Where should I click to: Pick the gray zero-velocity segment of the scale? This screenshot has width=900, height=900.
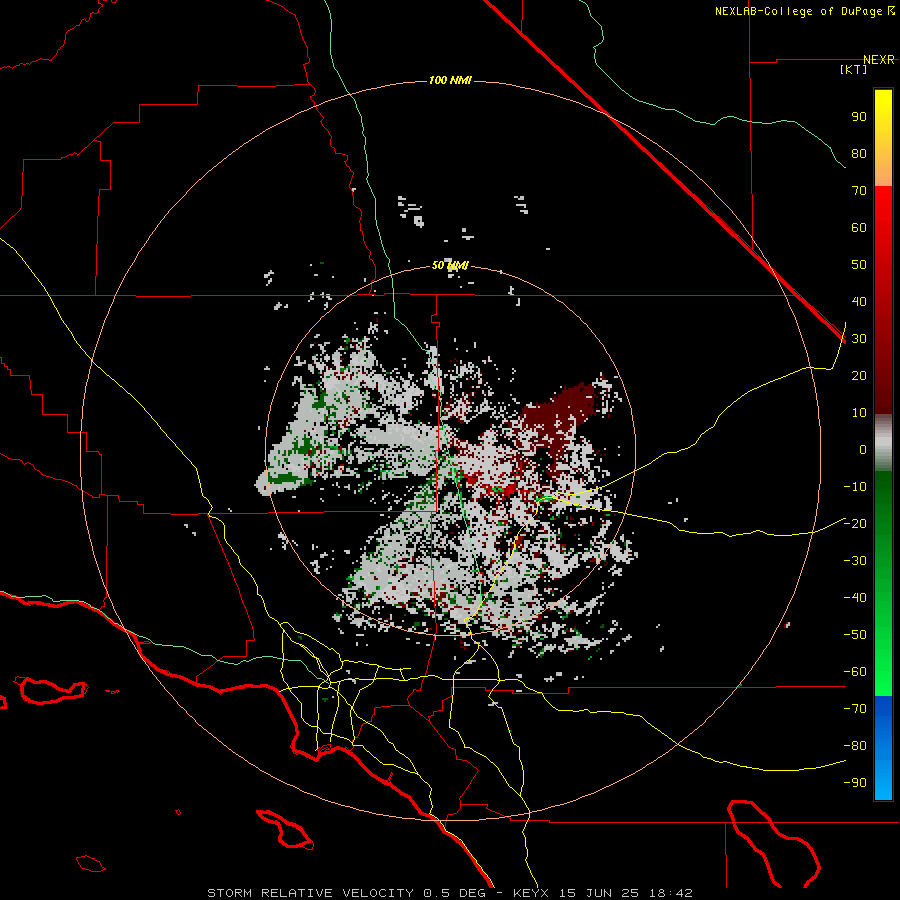[x=883, y=443]
